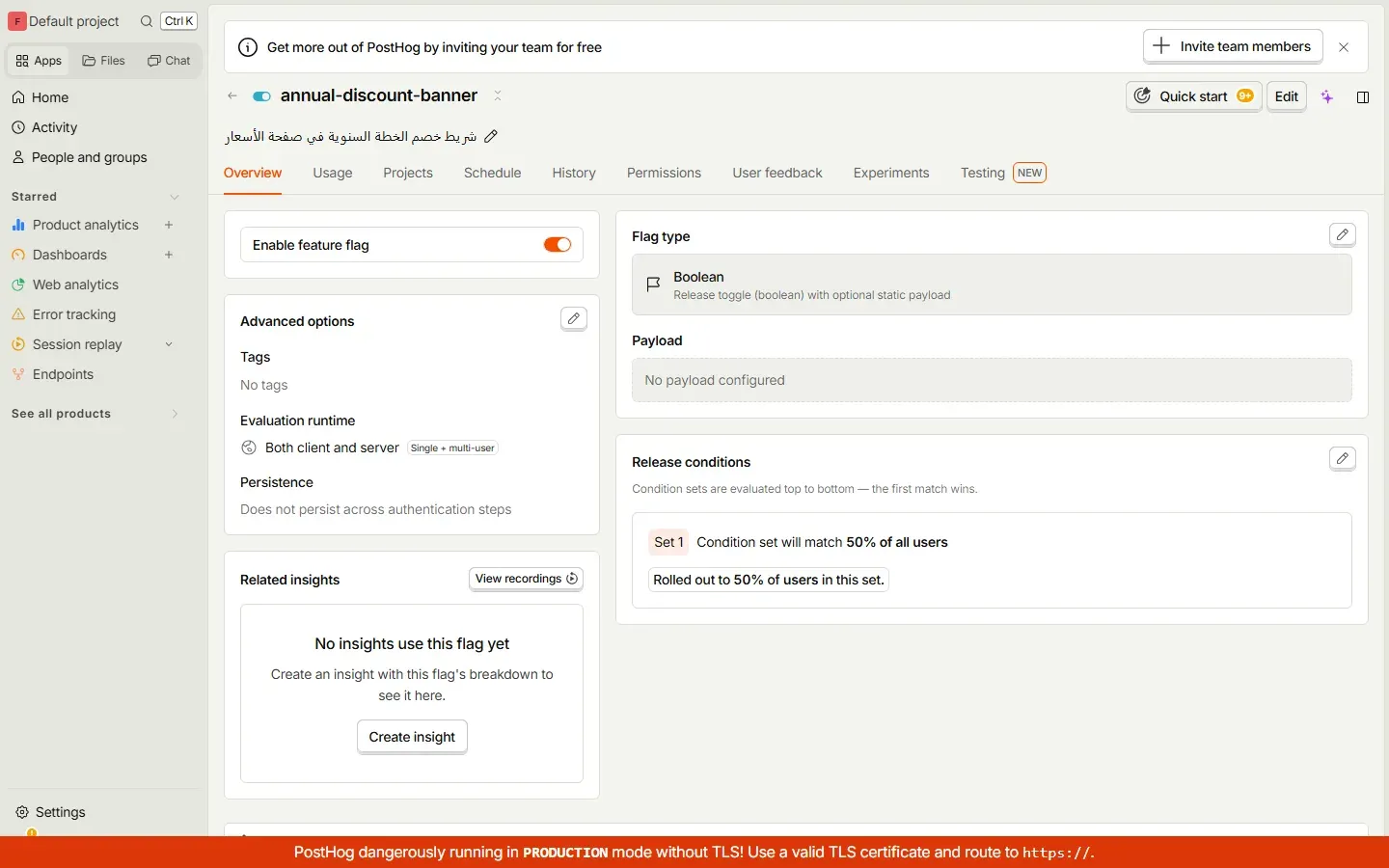The image size is (1389, 868).
Task: Open the AI sparkle assistant icon
Action: (x=1328, y=96)
